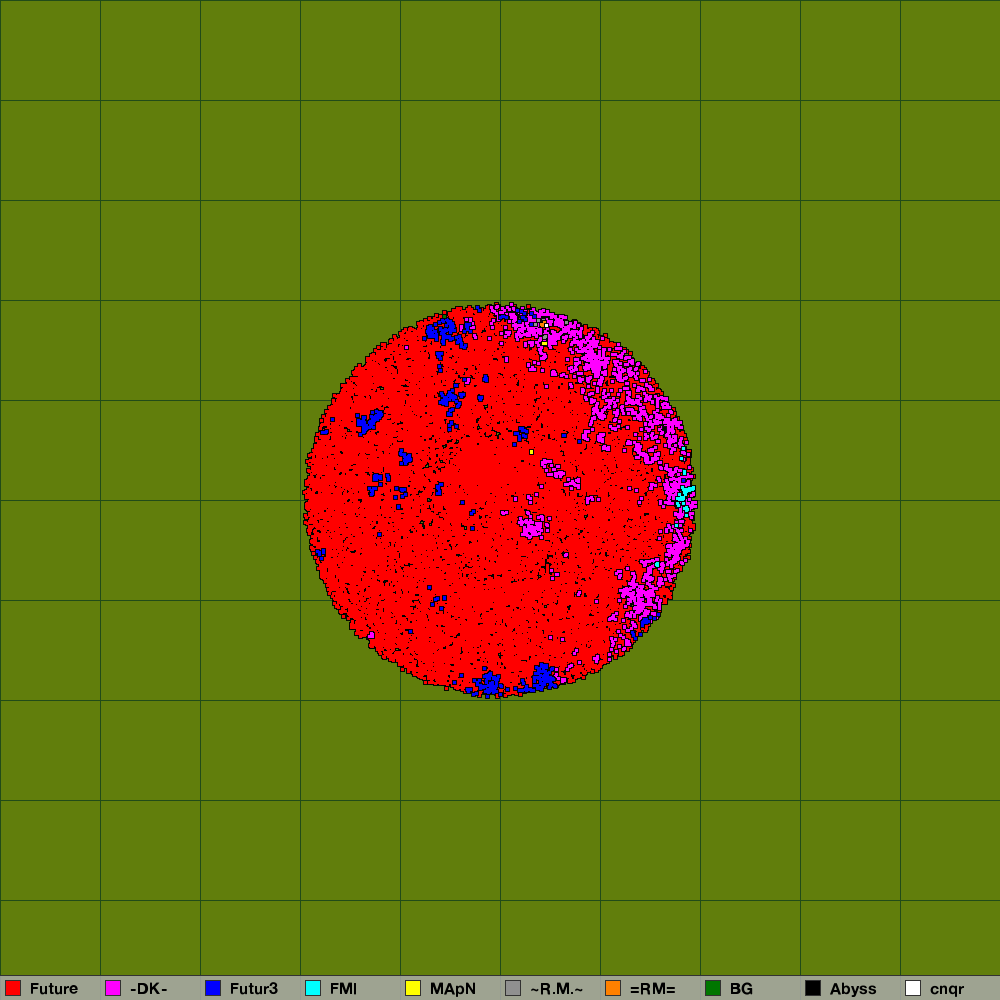Click the orange =RM= legend swatch
Viewport: 1000px width, 1000px height.
coord(613,988)
